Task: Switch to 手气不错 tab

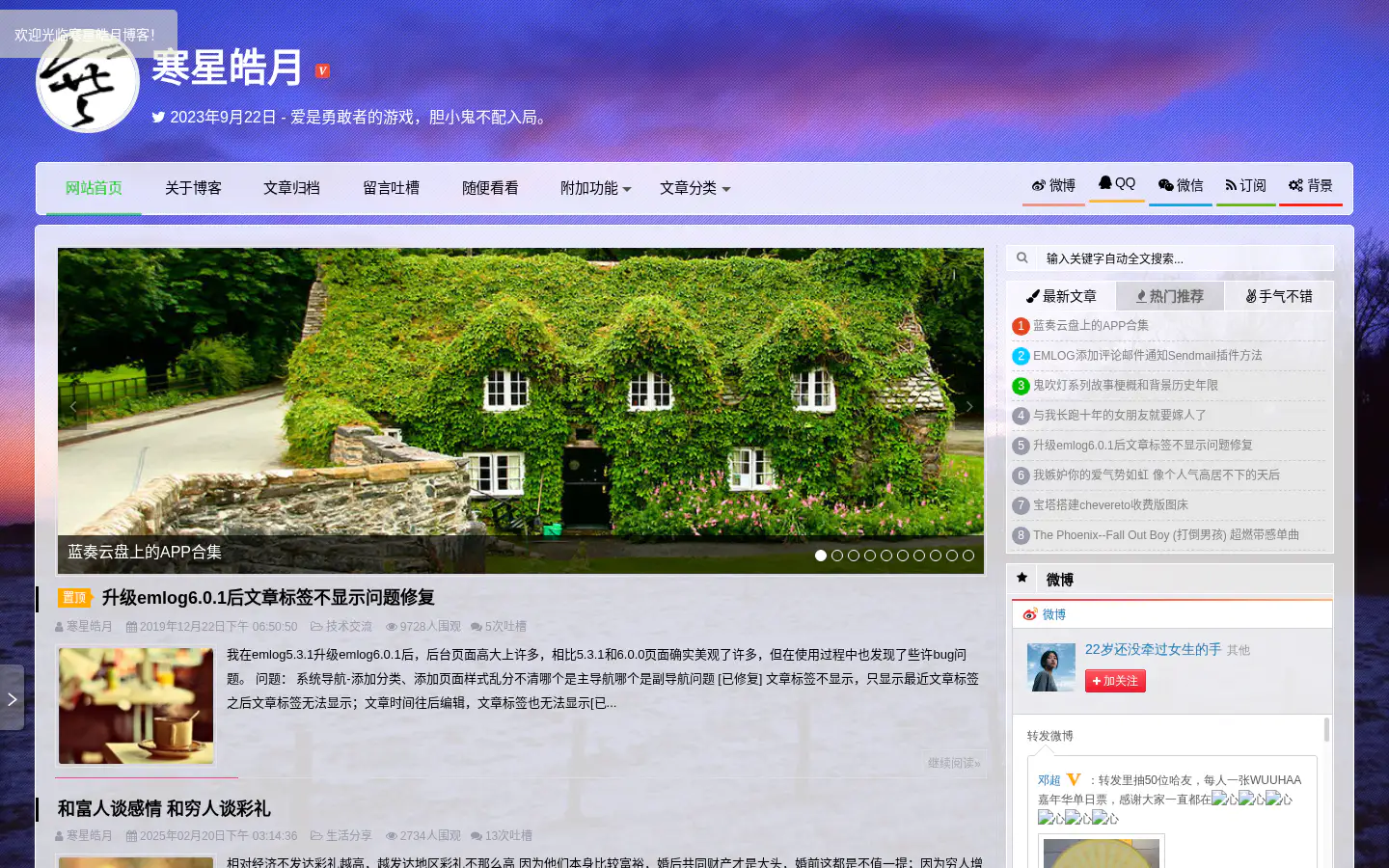Action: click(1279, 296)
